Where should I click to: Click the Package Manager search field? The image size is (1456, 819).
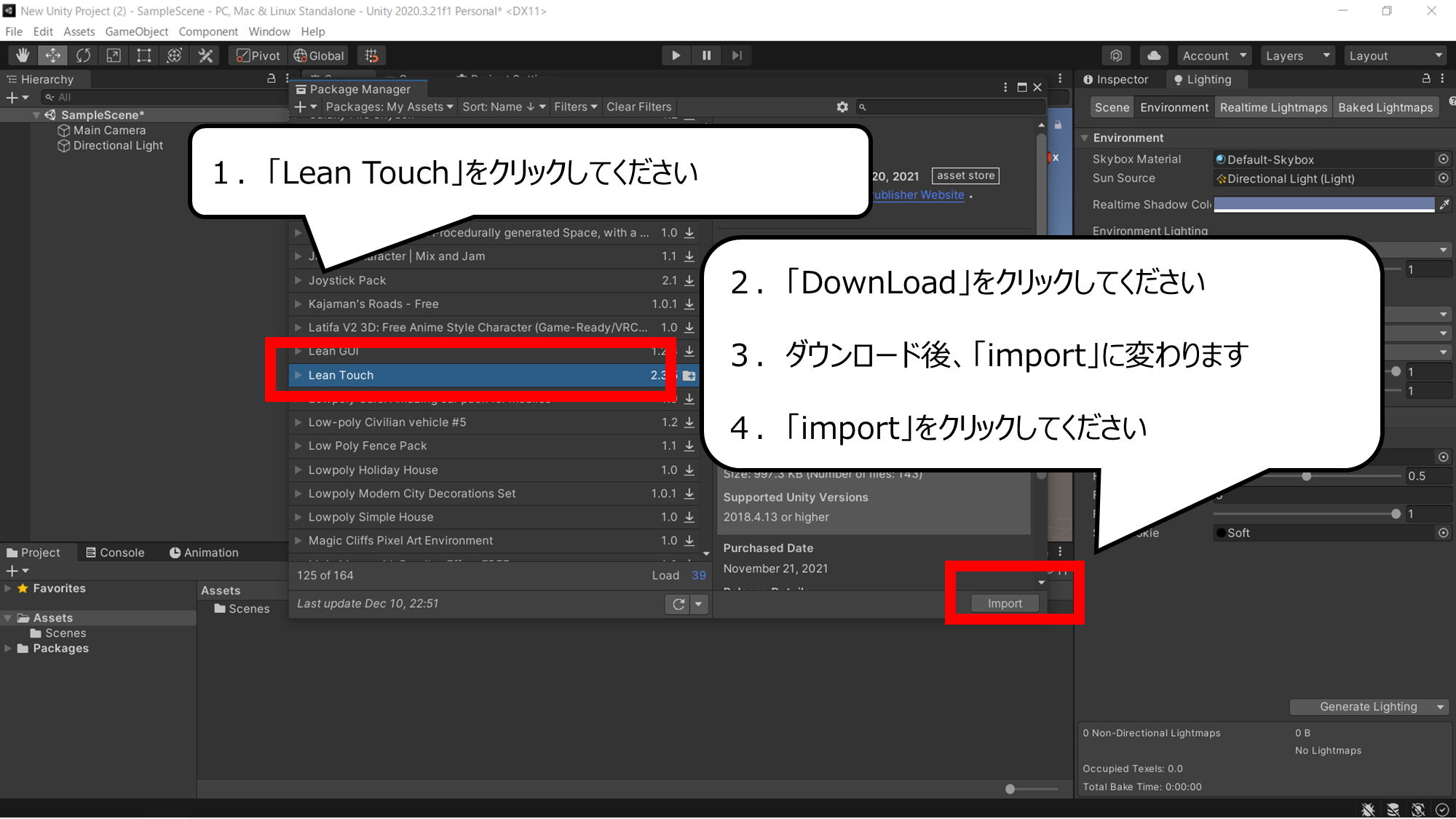pos(949,107)
